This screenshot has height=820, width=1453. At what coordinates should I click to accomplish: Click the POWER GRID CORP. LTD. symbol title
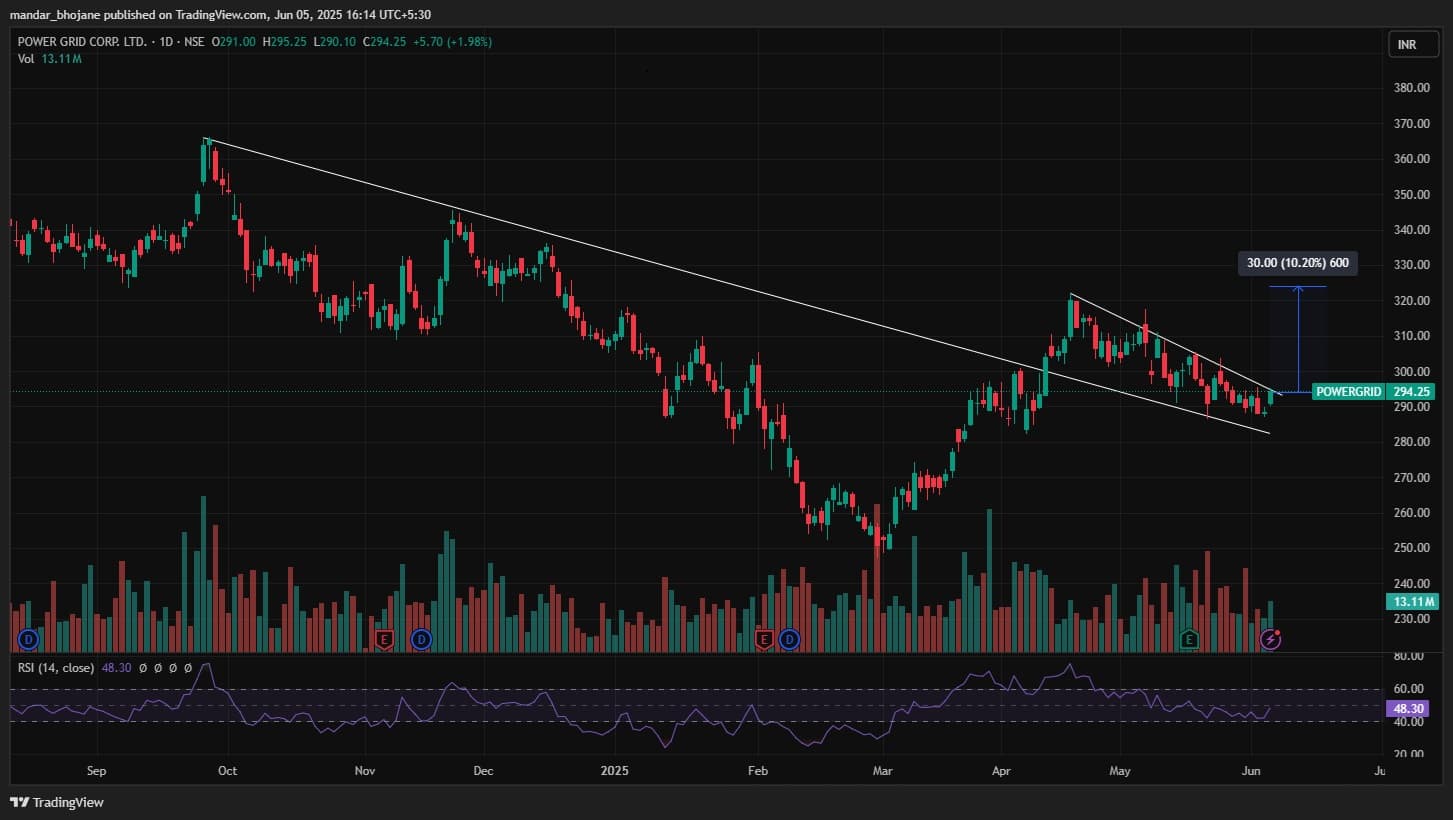(x=83, y=42)
